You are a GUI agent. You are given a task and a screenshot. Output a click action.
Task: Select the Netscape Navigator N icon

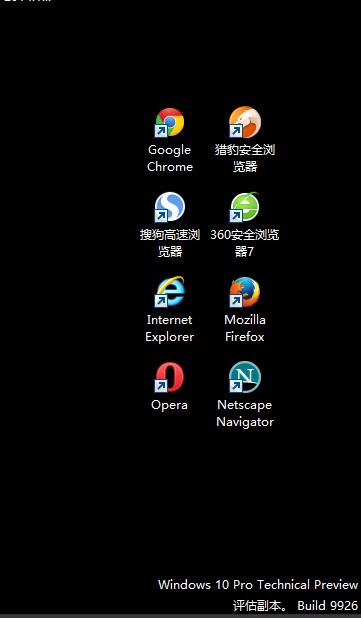click(x=244, y=377)
